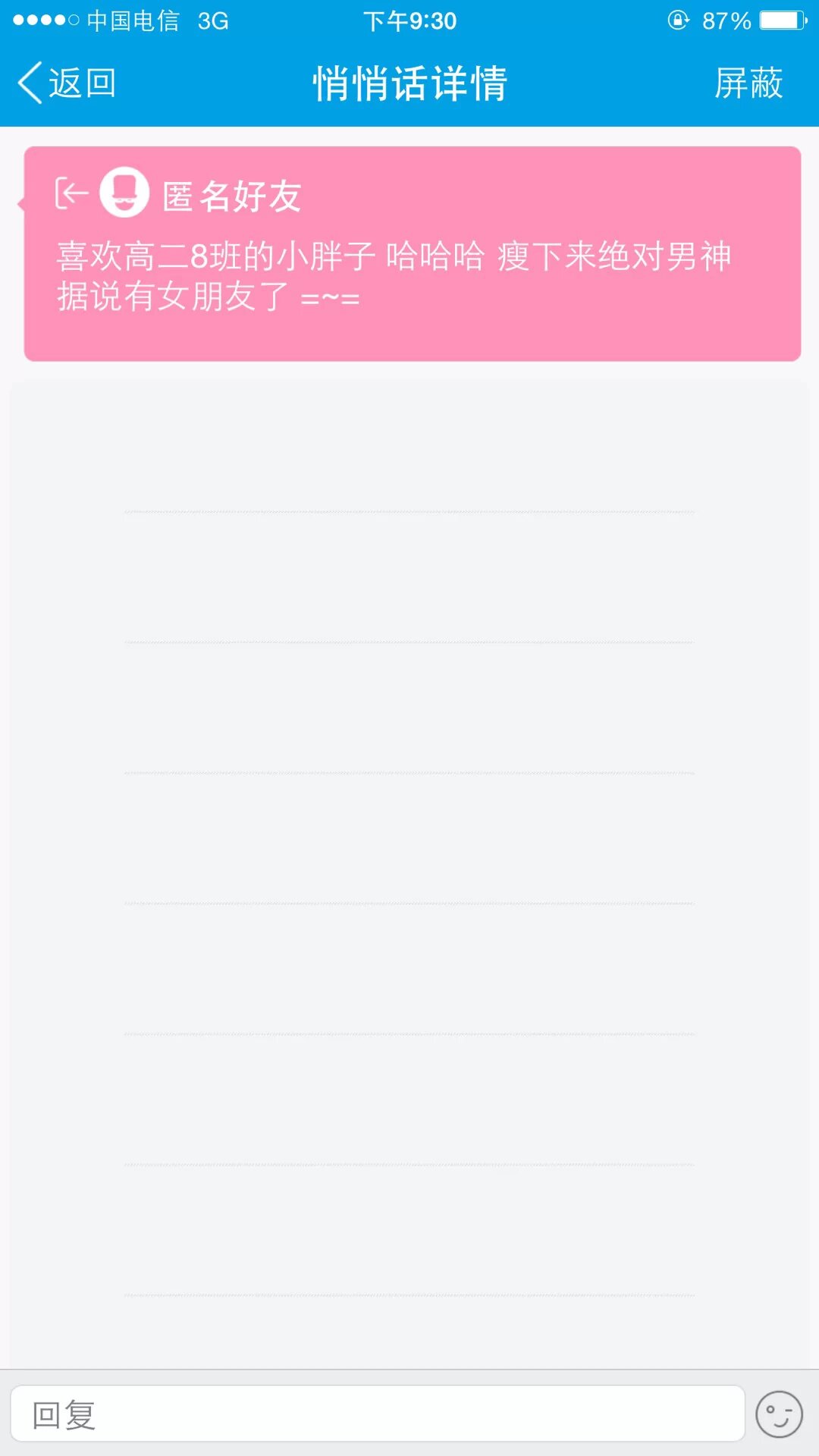Tap the 中国电信 carrier label
This screenshot has height=1456, width=819.
pos(133,20)
